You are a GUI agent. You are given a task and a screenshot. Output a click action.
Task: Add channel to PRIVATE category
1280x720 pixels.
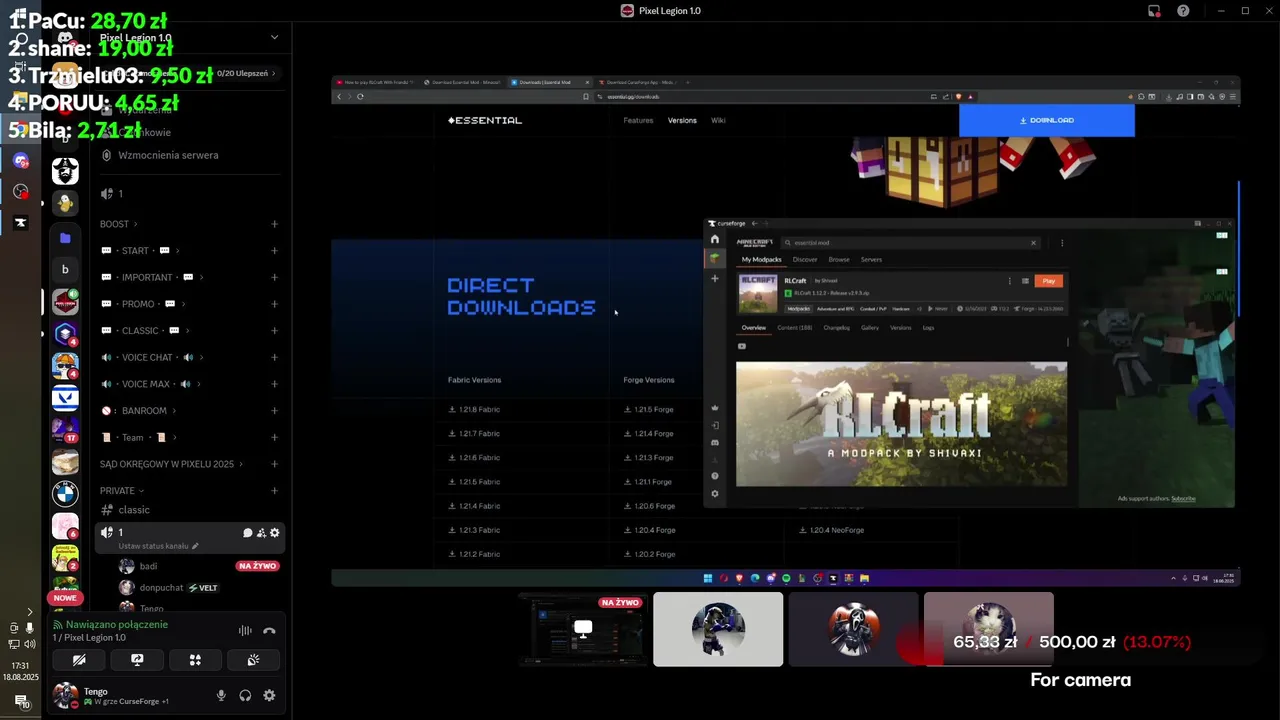(274, 491)
